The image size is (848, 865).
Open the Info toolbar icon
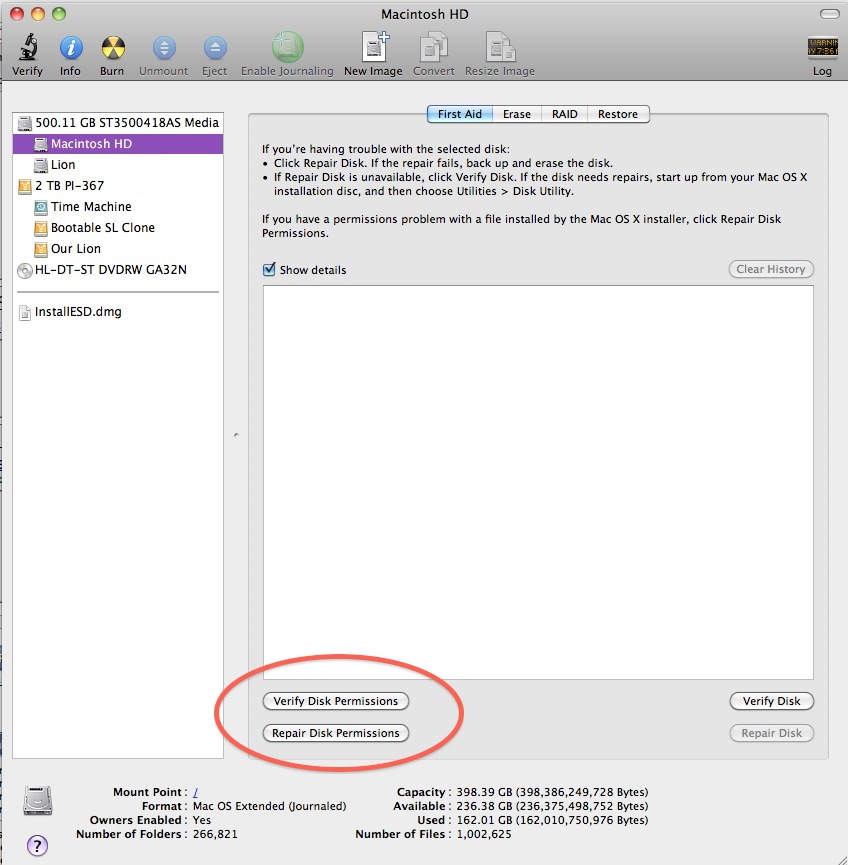point(71,48)
